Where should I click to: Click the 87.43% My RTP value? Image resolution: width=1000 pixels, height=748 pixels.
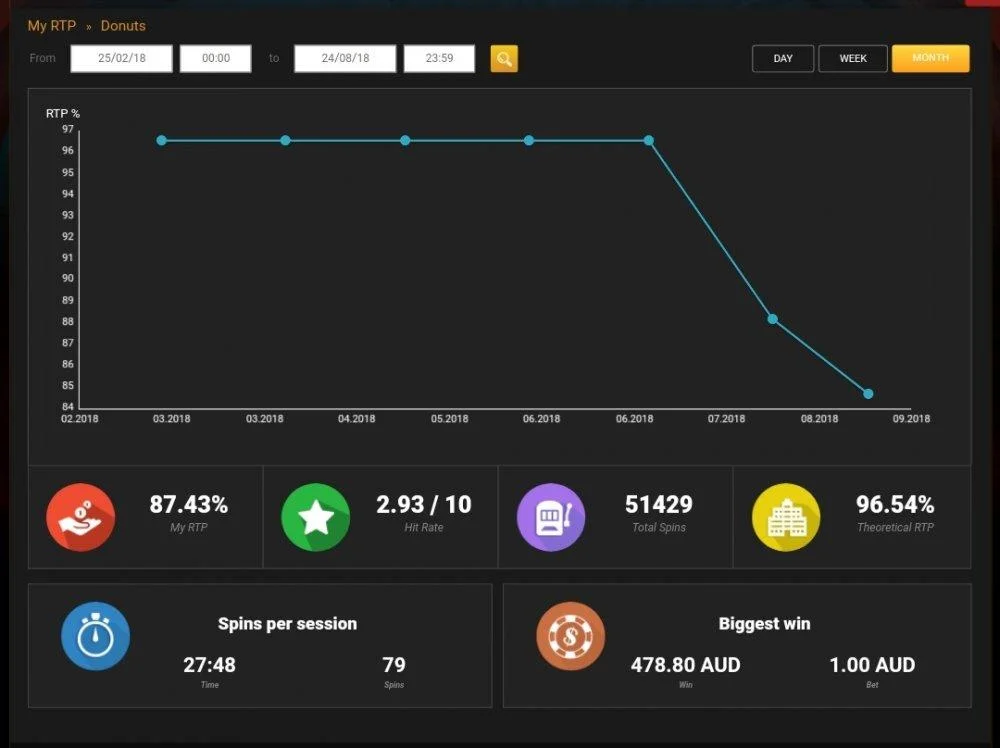pos(189,504)
